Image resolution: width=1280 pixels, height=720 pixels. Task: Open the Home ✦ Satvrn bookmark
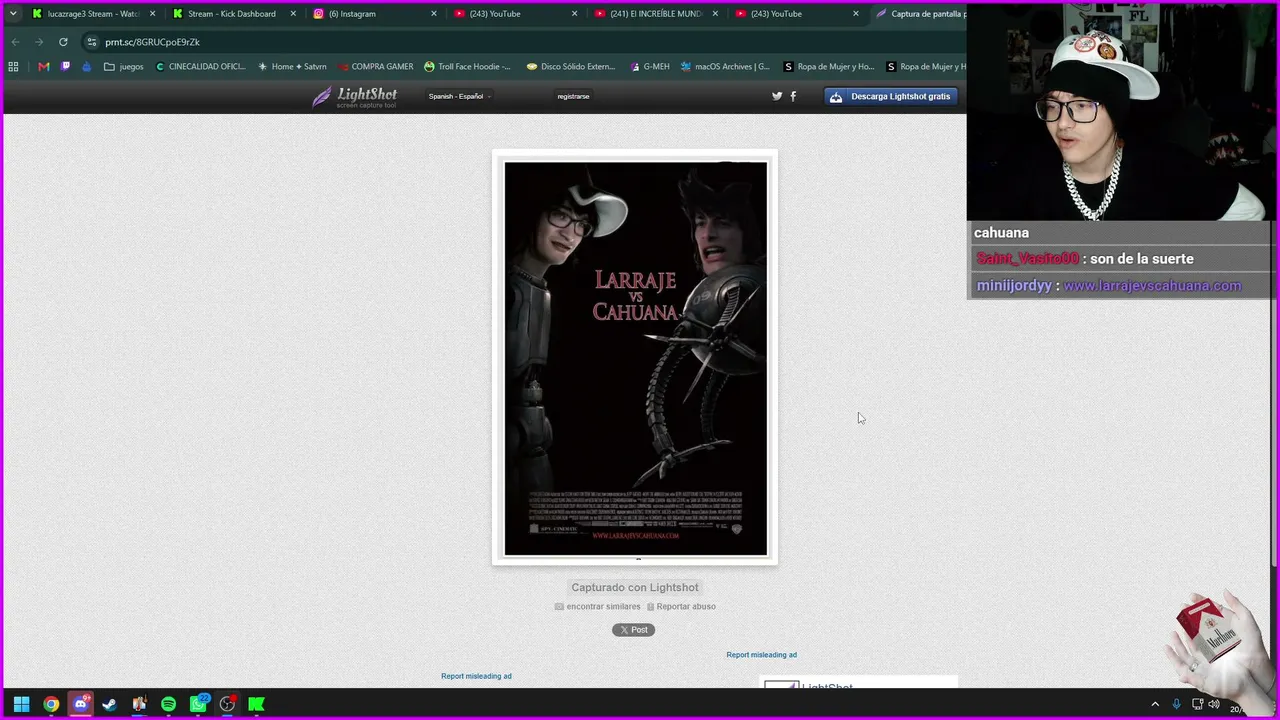coord(292,67)
